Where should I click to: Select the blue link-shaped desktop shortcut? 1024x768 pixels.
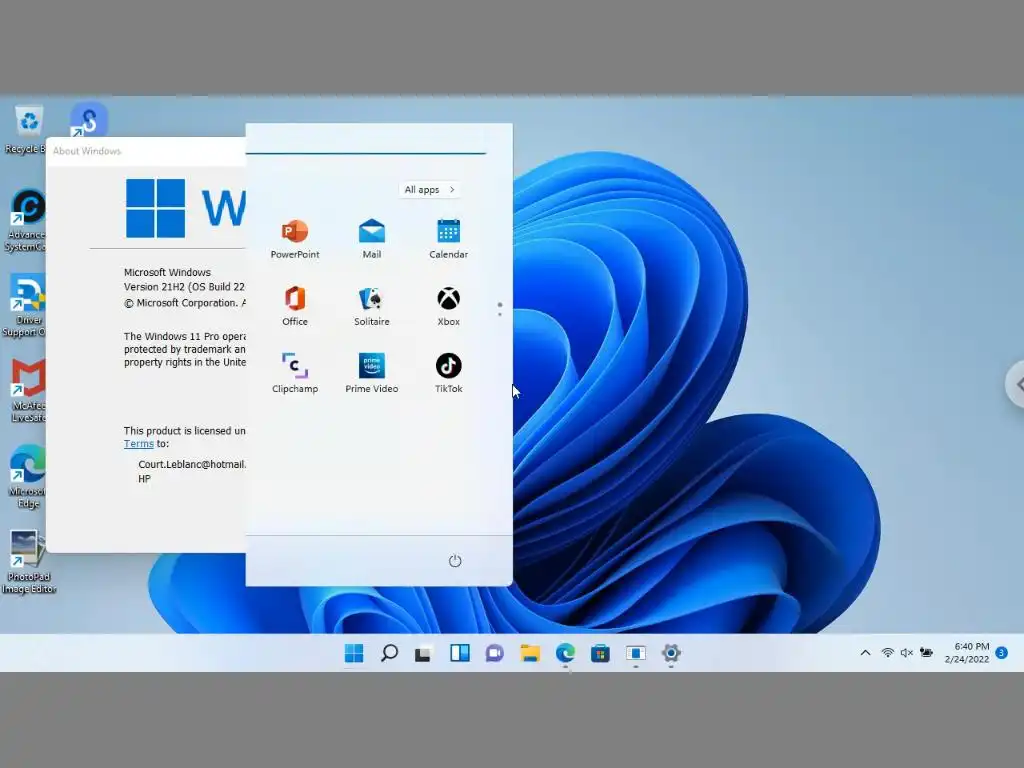pyautogui.click(x=89, y=120)
